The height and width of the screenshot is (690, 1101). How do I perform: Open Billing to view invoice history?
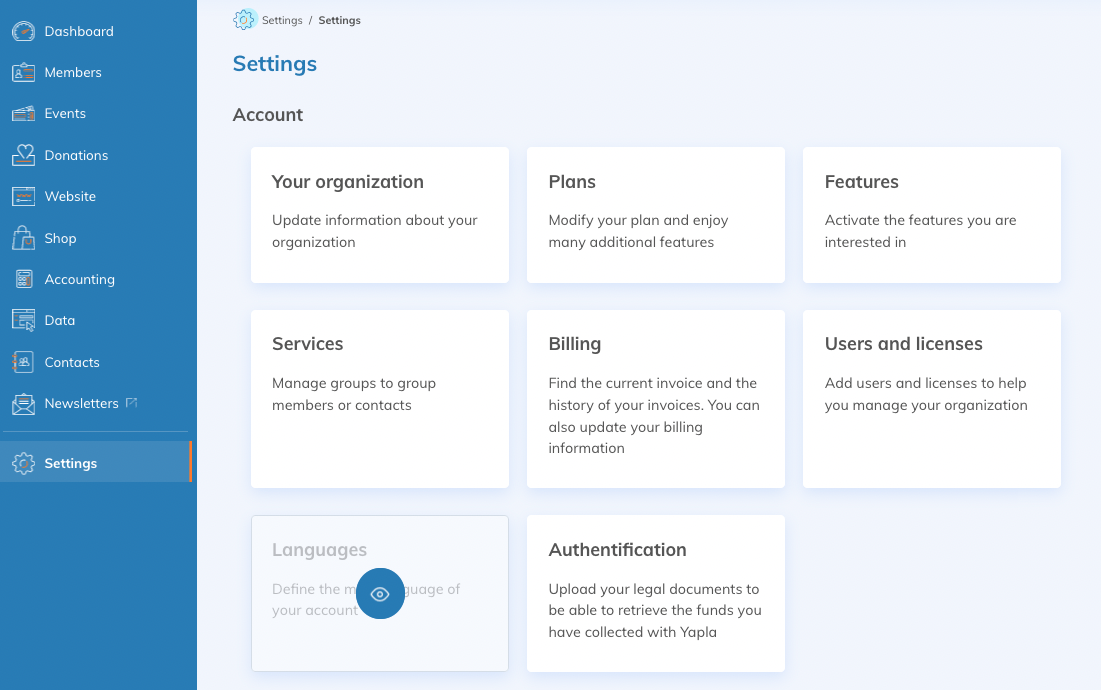[655, 398]
